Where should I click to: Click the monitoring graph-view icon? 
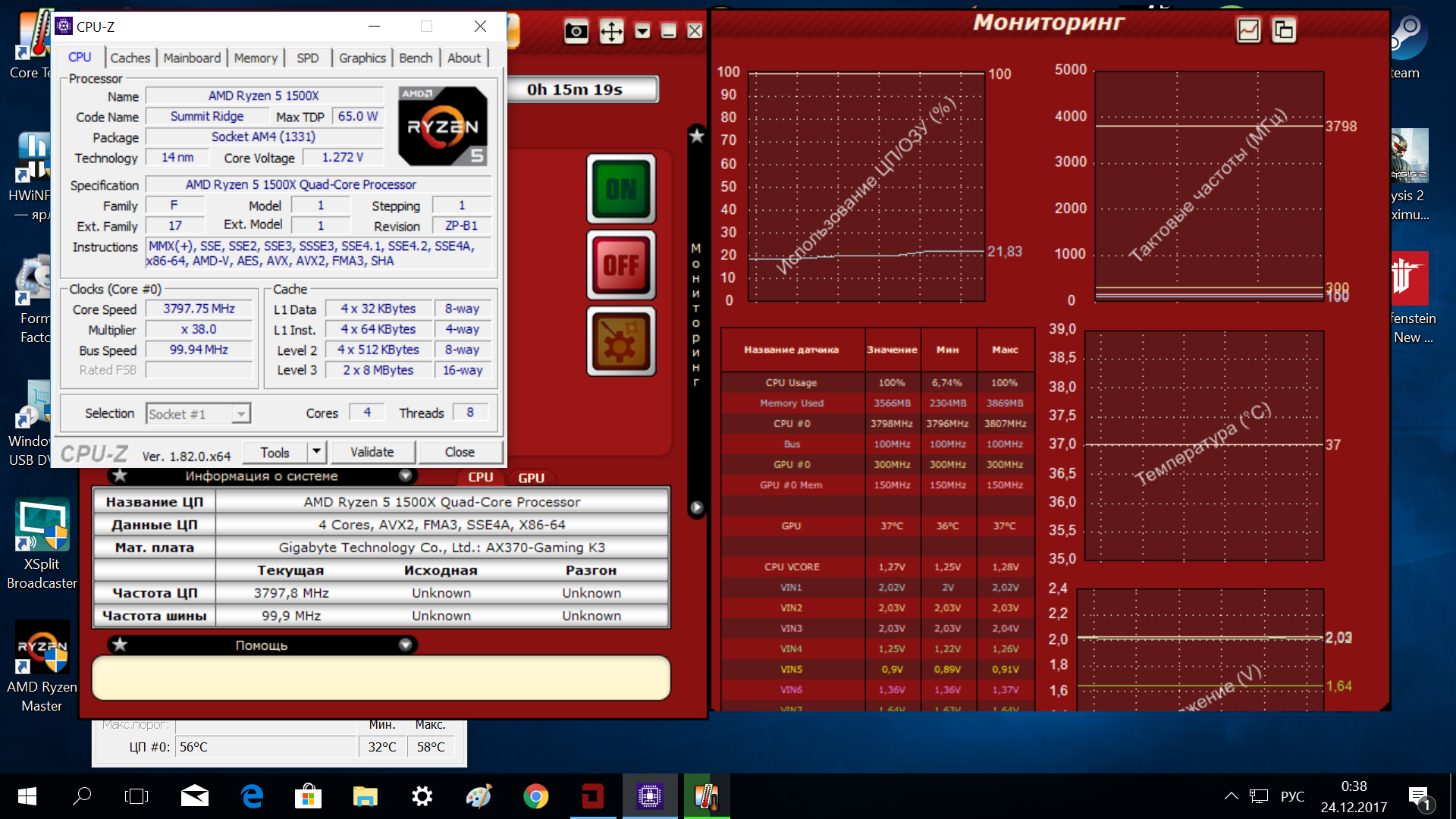(1248, 30)
